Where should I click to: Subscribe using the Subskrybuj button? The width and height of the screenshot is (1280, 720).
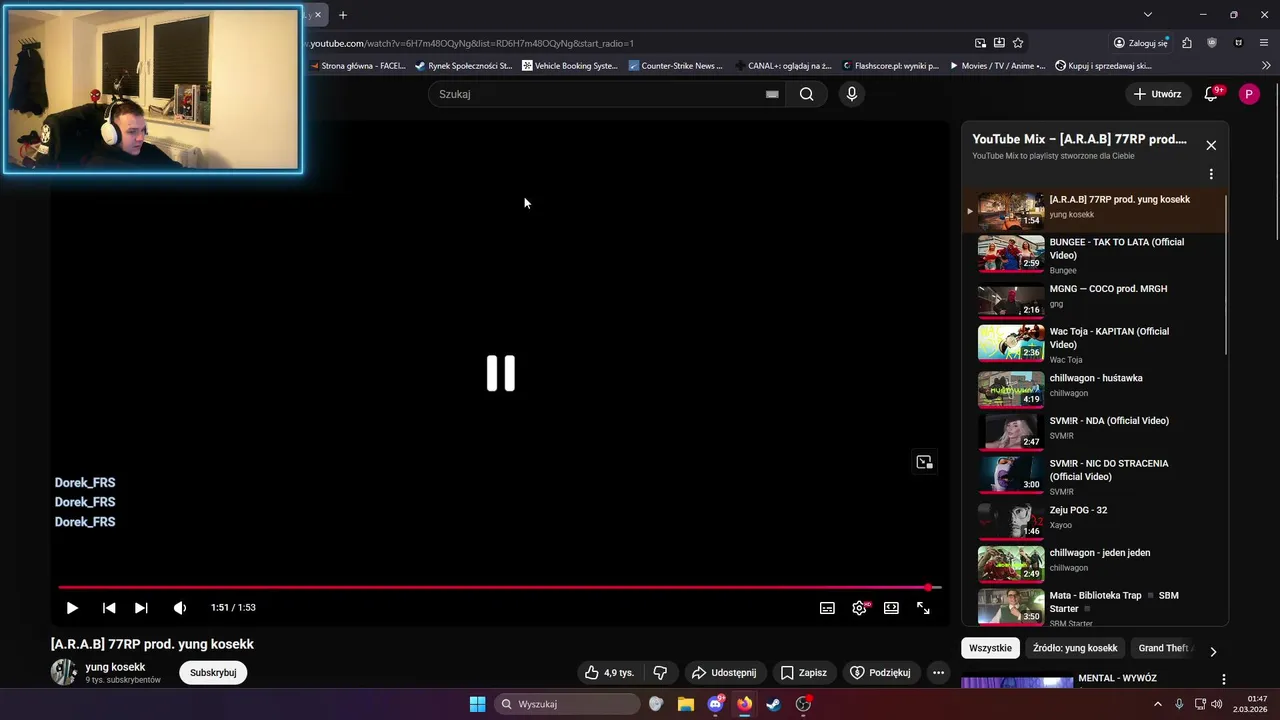(213, 673)
